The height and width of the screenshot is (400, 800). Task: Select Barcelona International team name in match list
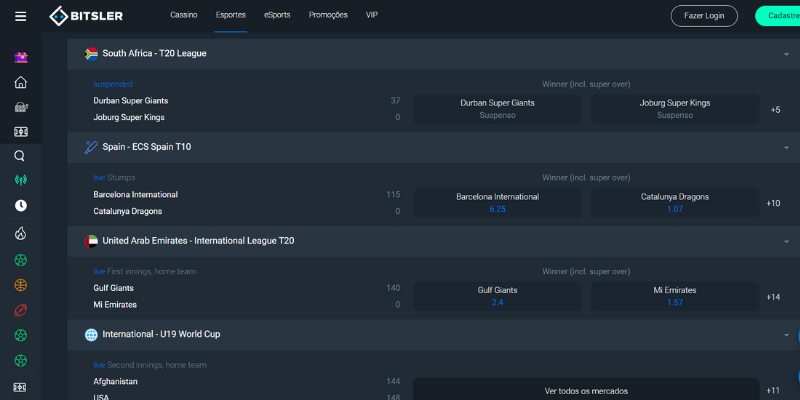(136, 194)
